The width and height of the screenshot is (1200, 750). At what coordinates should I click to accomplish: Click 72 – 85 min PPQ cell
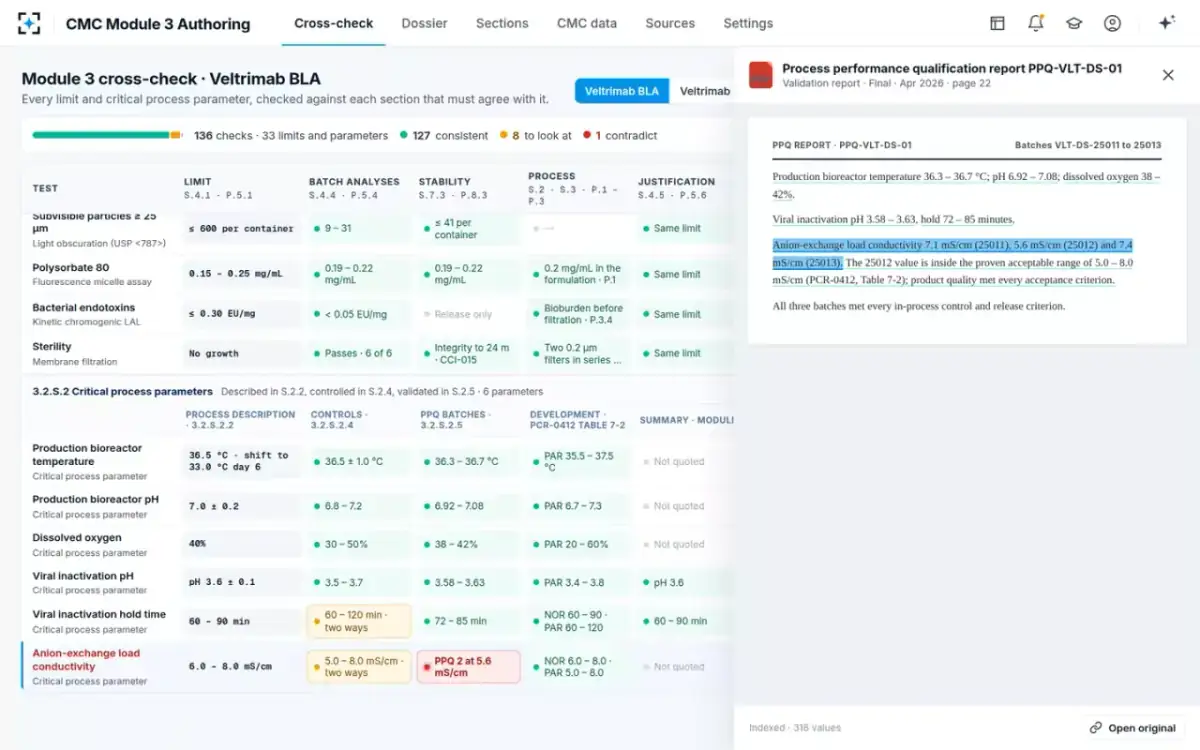[470, 621]
